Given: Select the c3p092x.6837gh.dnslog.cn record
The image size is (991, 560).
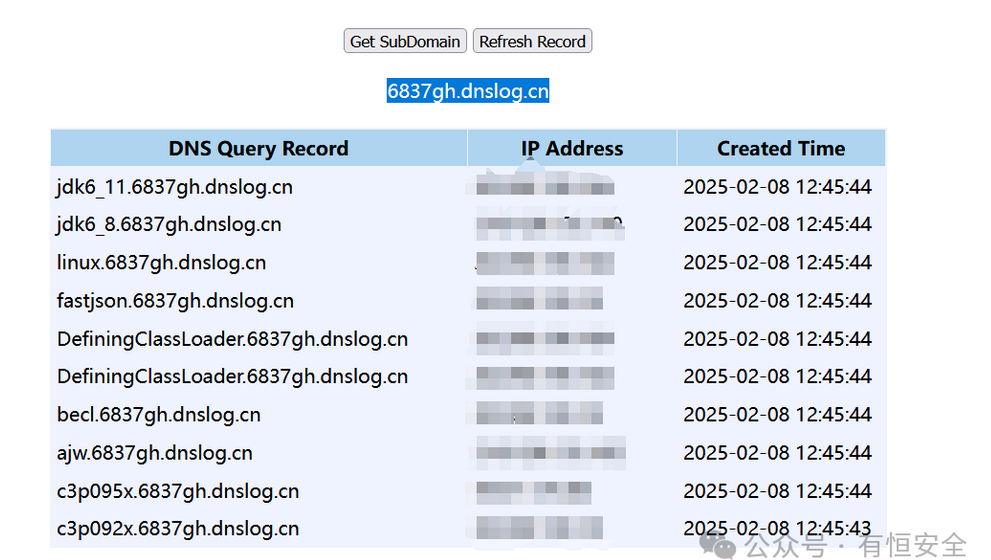Looking at the screenshot, I should 178,528.
